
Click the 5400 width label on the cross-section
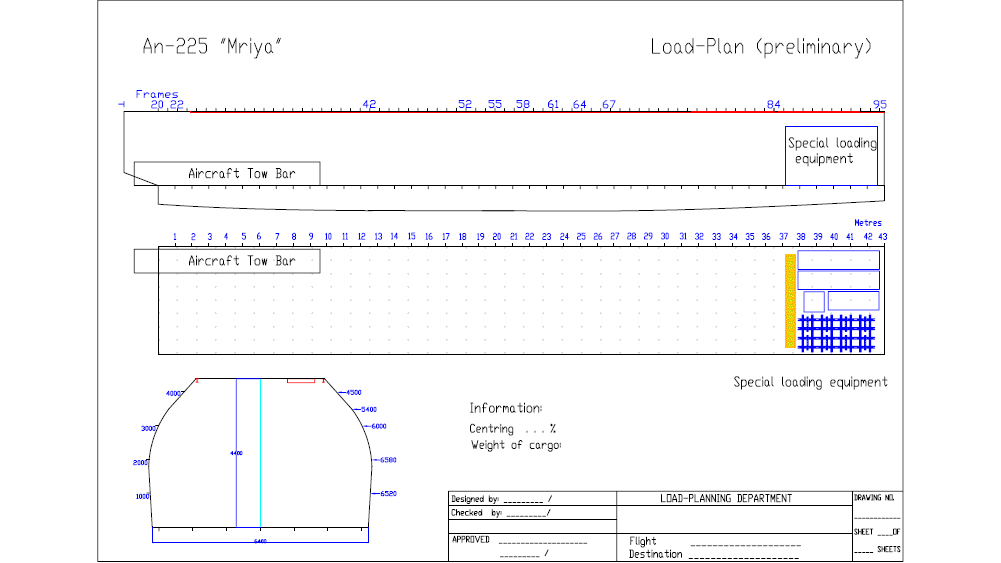click(x=369, y=409)
